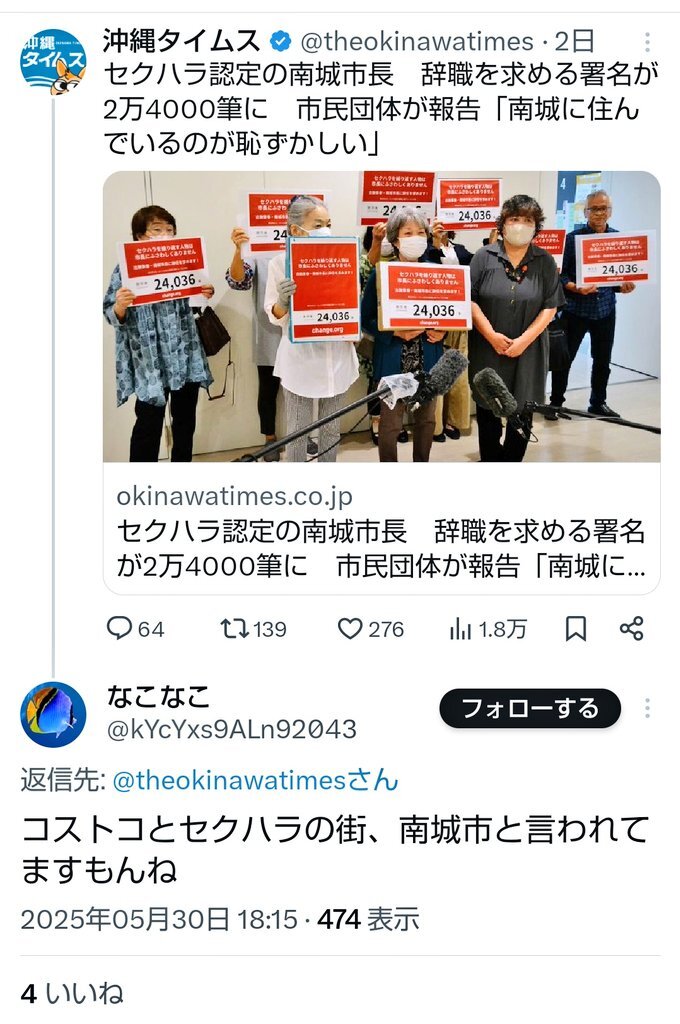Retweet the post with 139 reposts

253,628
